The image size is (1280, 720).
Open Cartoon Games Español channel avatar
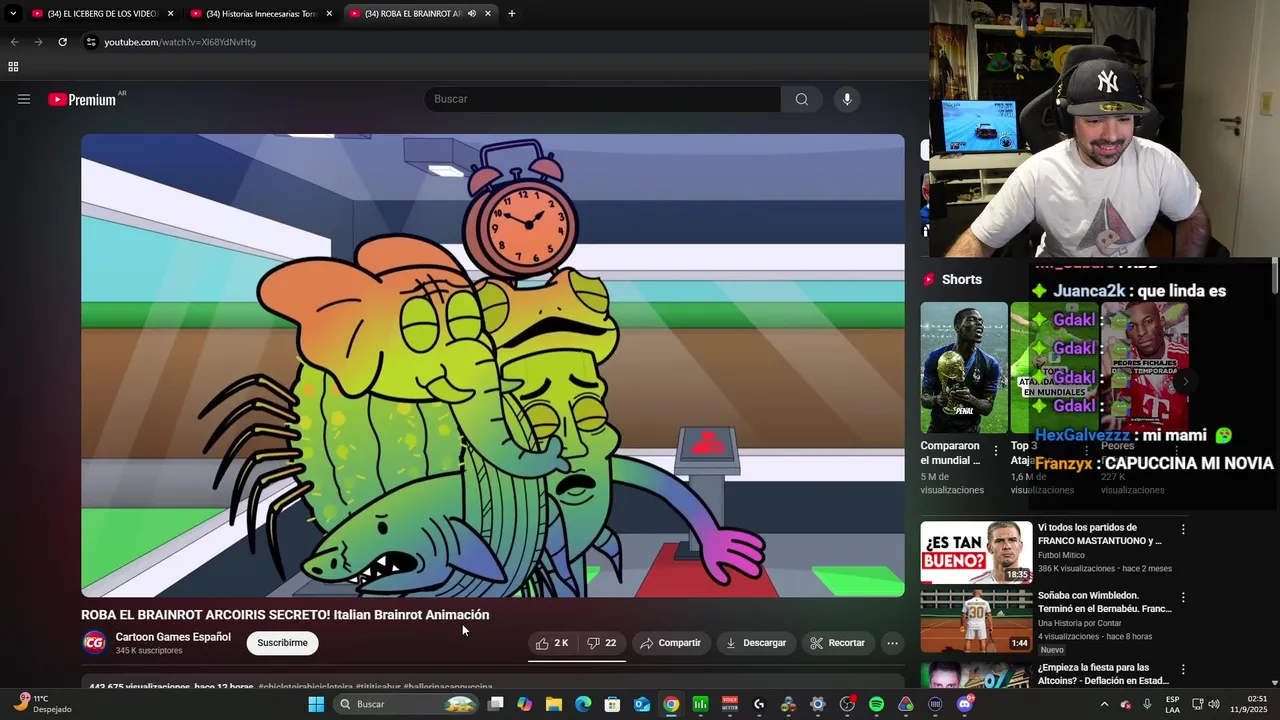[x=94, y=643]
